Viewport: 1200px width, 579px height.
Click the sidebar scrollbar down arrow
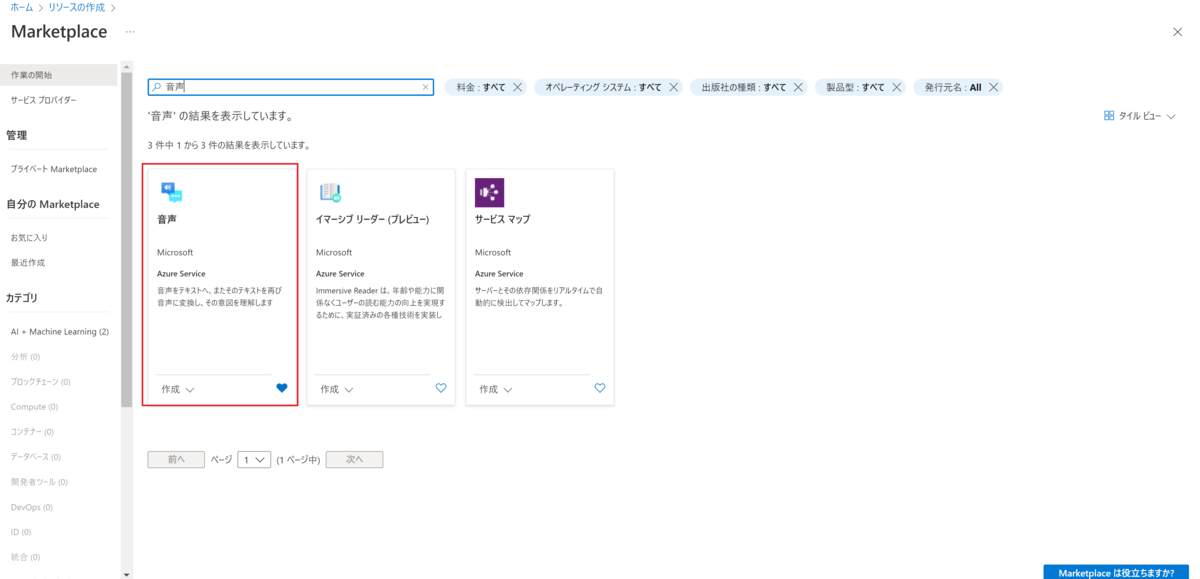tap(126, 574)
